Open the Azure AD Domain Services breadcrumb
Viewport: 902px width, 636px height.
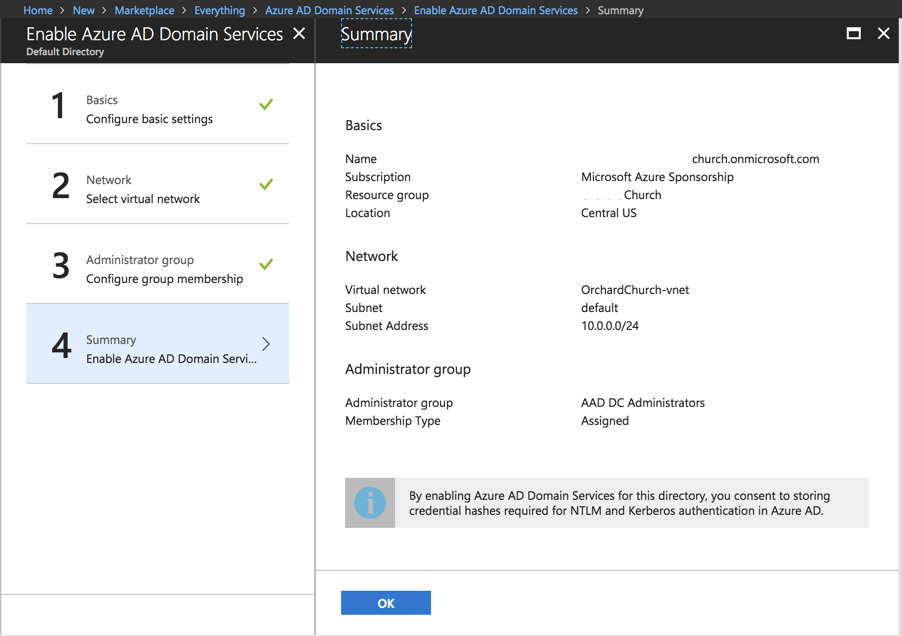[330, 10]
